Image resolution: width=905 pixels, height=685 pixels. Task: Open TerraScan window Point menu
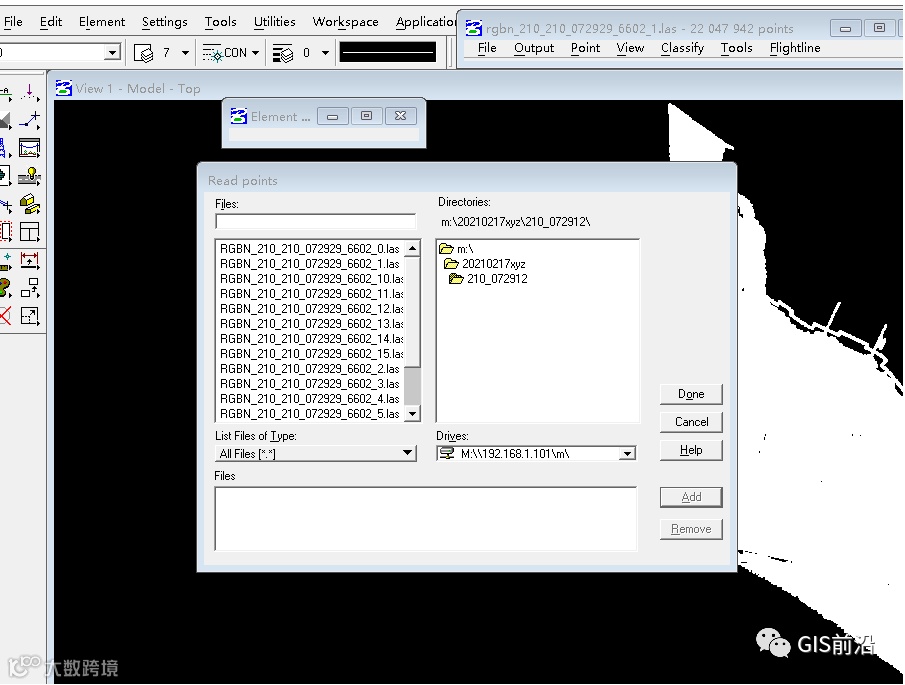point(585,48)
